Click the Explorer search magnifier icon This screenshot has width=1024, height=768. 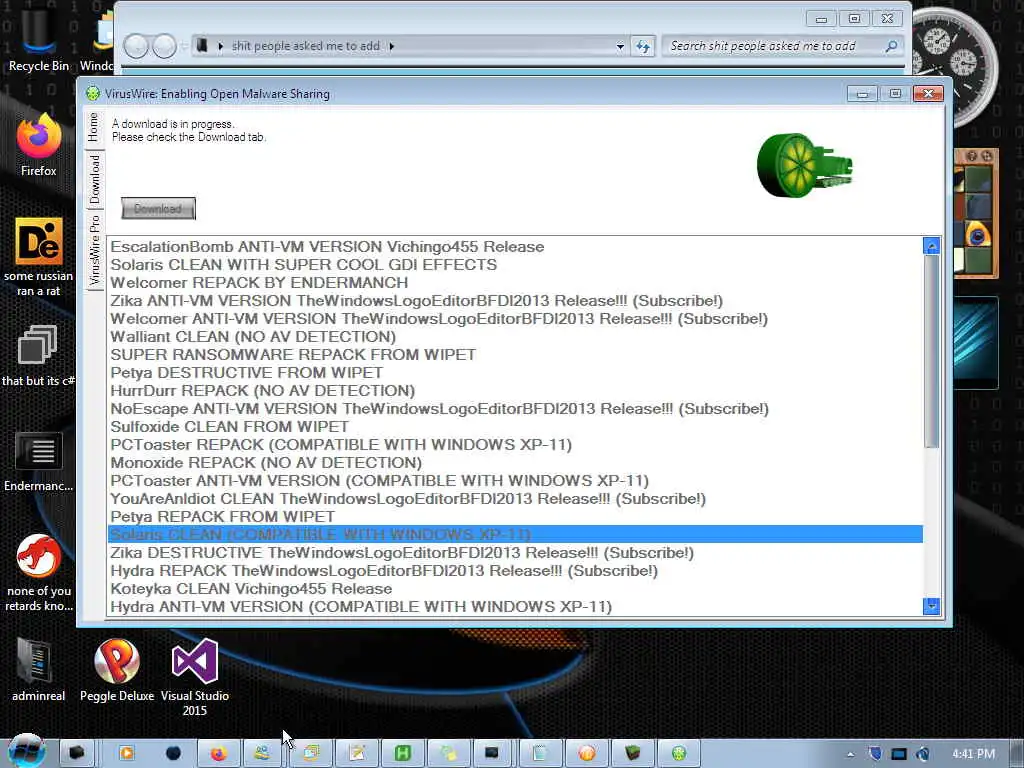(891, 46)
